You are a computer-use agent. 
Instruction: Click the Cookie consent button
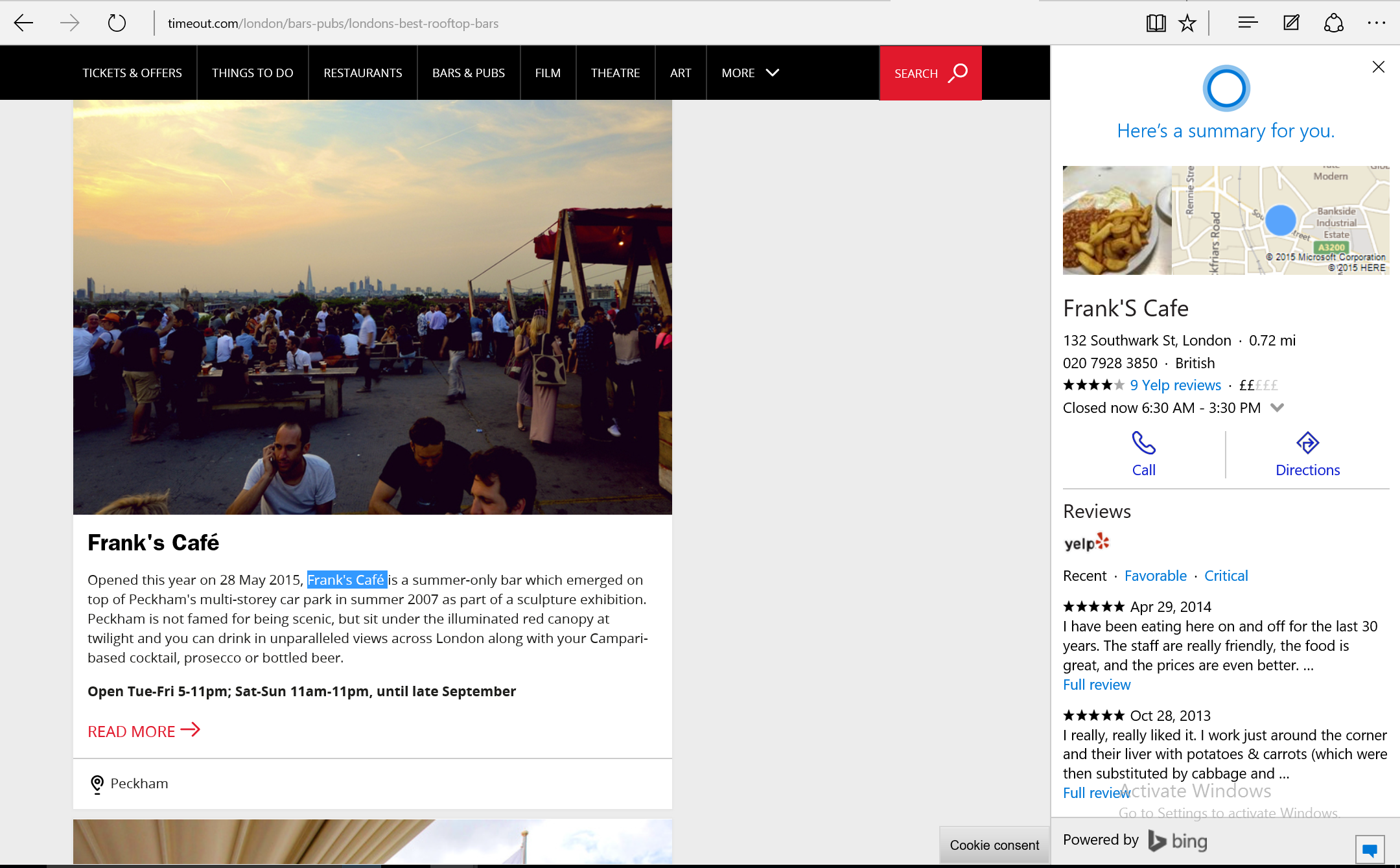[x=994, y=845]
